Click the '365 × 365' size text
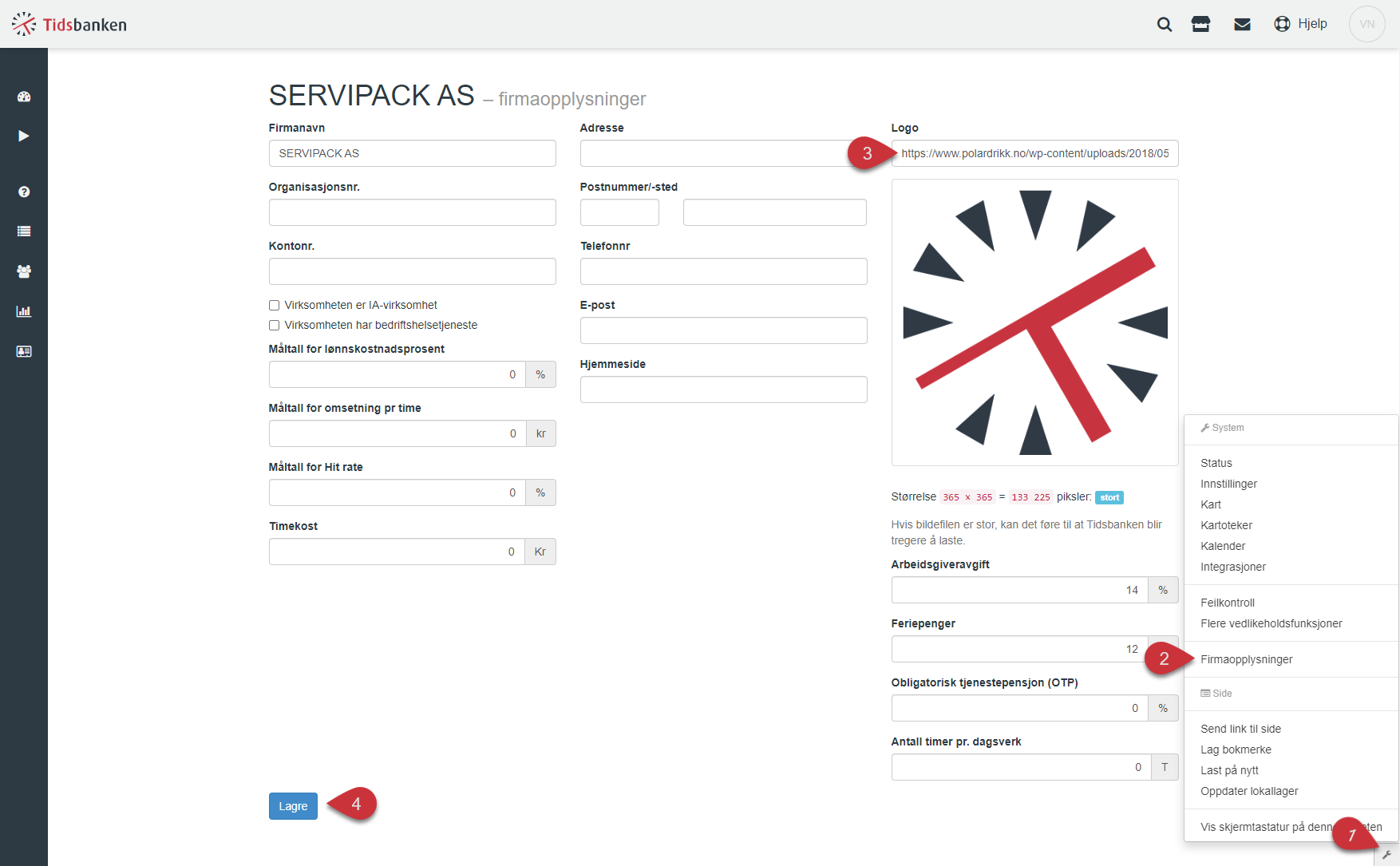Viewport: 1400px width, 866px height. [967, 497]
